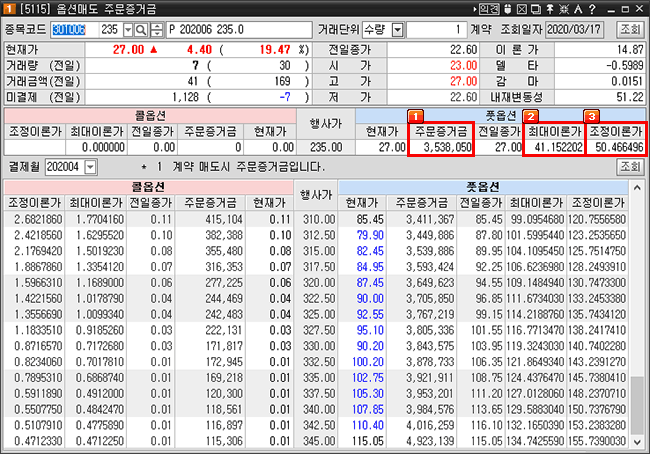This screenshot has width=650, height=454.
Task: Select the 330.00 strike price cell
Action: [x=318, y=346]
